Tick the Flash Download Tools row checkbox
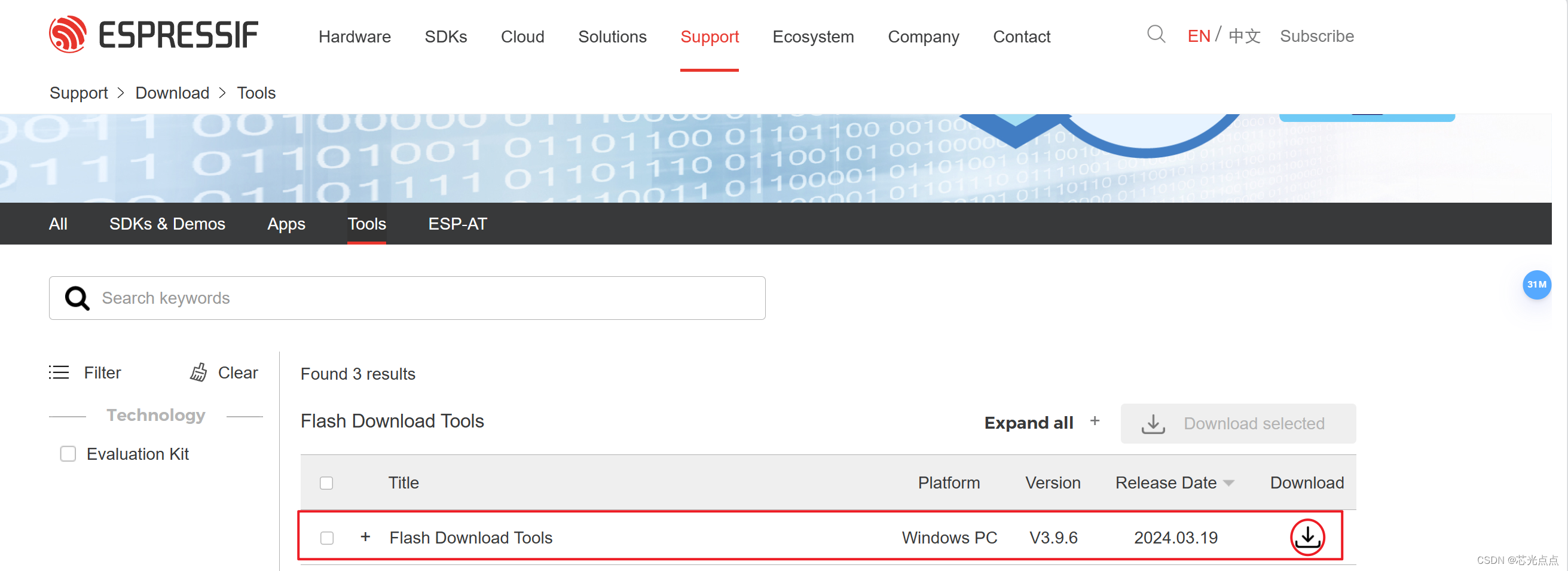 tap(327, 538)
